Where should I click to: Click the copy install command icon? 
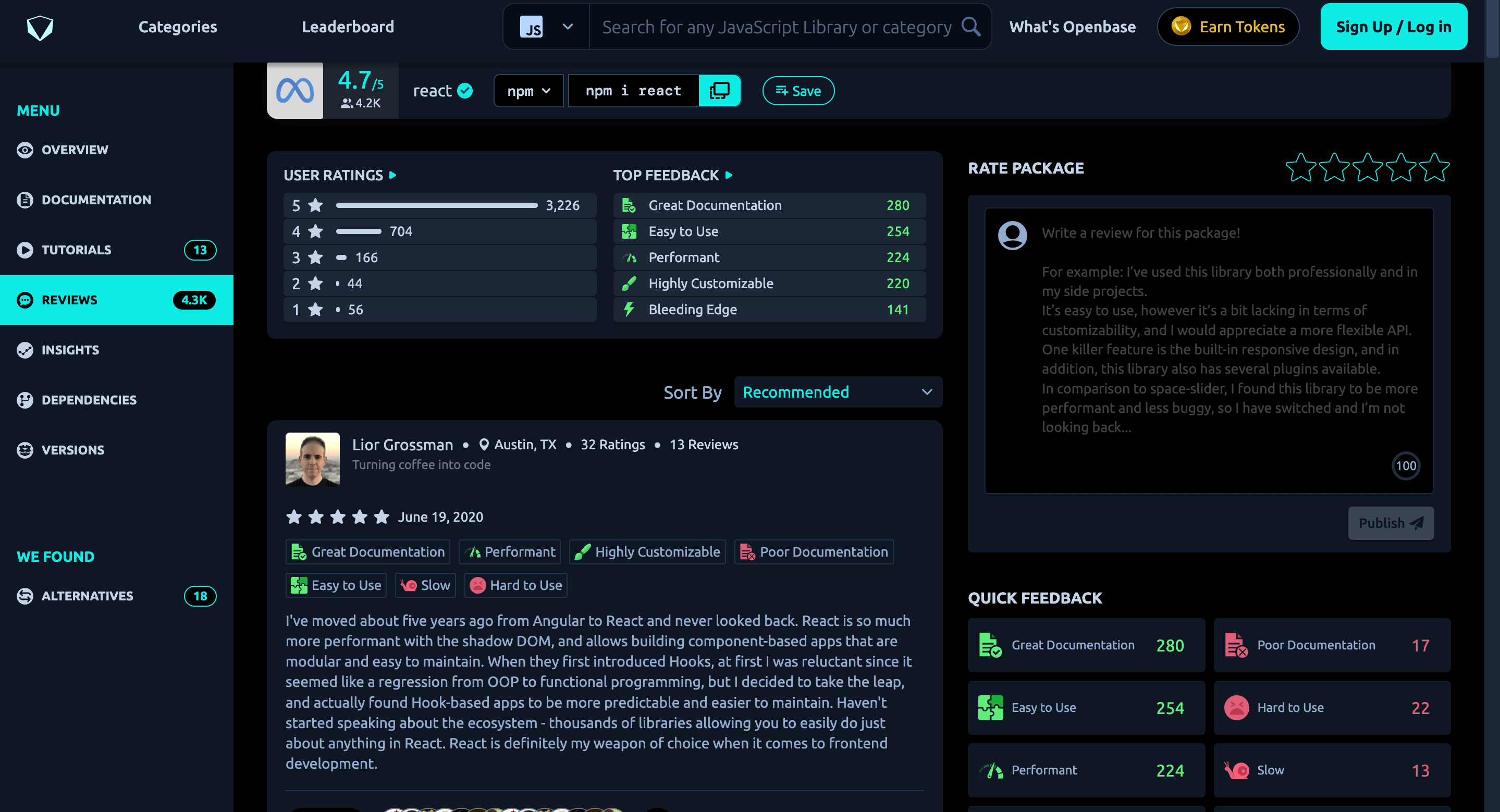pos(719,91)
